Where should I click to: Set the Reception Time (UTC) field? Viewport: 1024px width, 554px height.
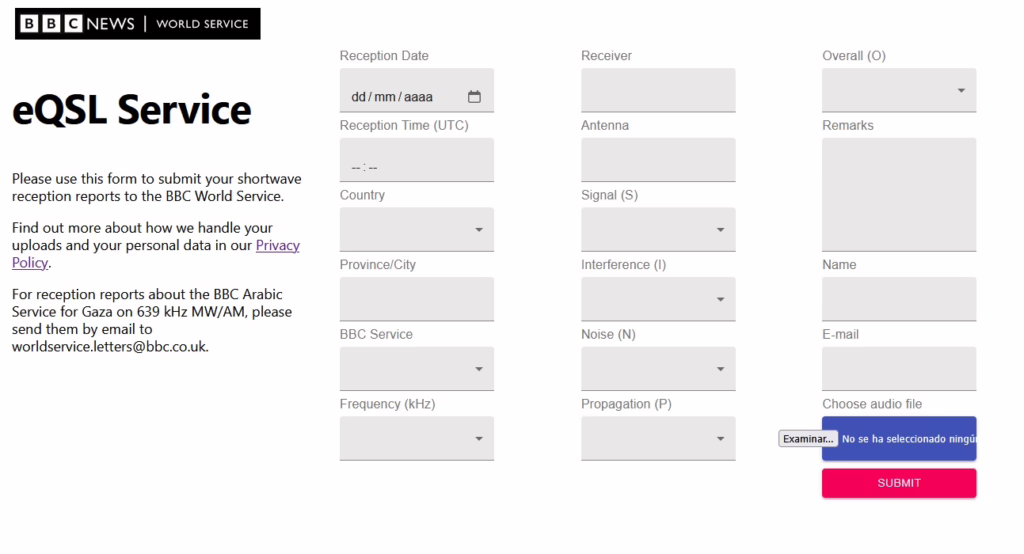[417, 160]
